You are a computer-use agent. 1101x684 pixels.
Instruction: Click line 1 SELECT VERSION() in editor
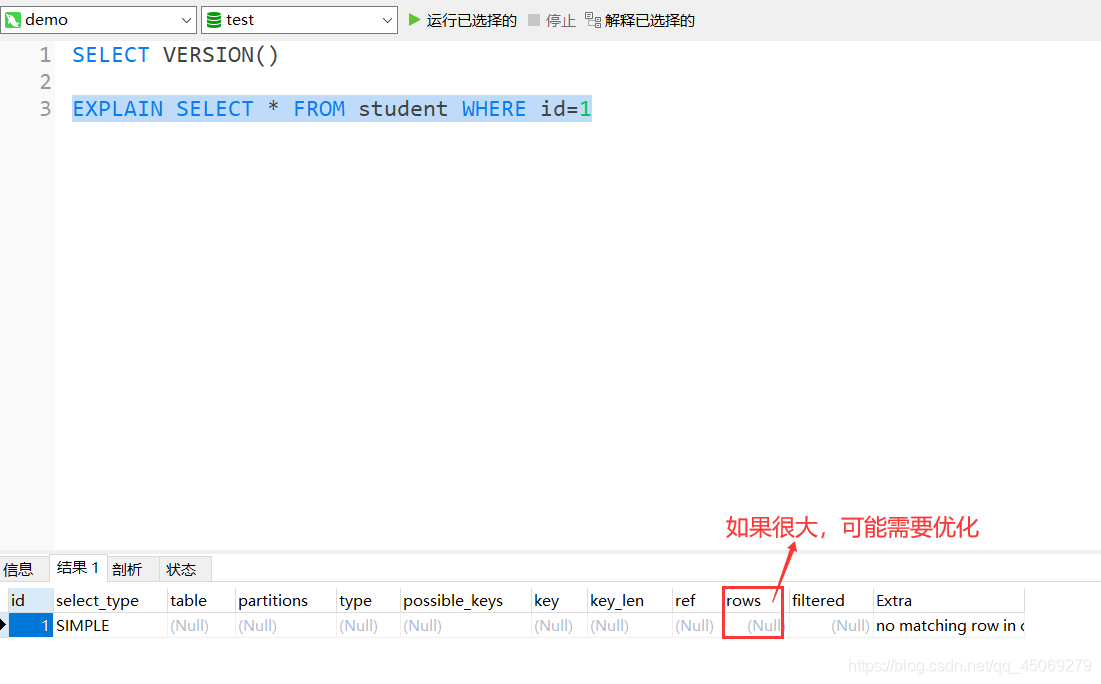point(176,55)
